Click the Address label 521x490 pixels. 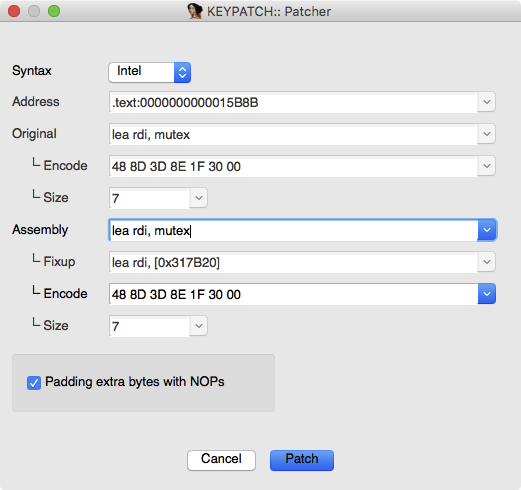click(36, 102)
